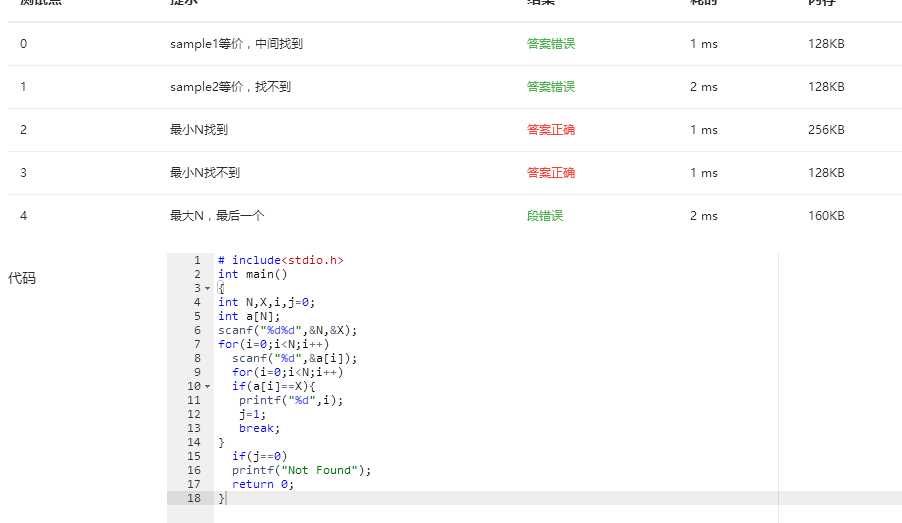The width and height of the screenshot is (902, 523).
Task: Click time value '2 ms' in row 1
Action: point(704,87)
